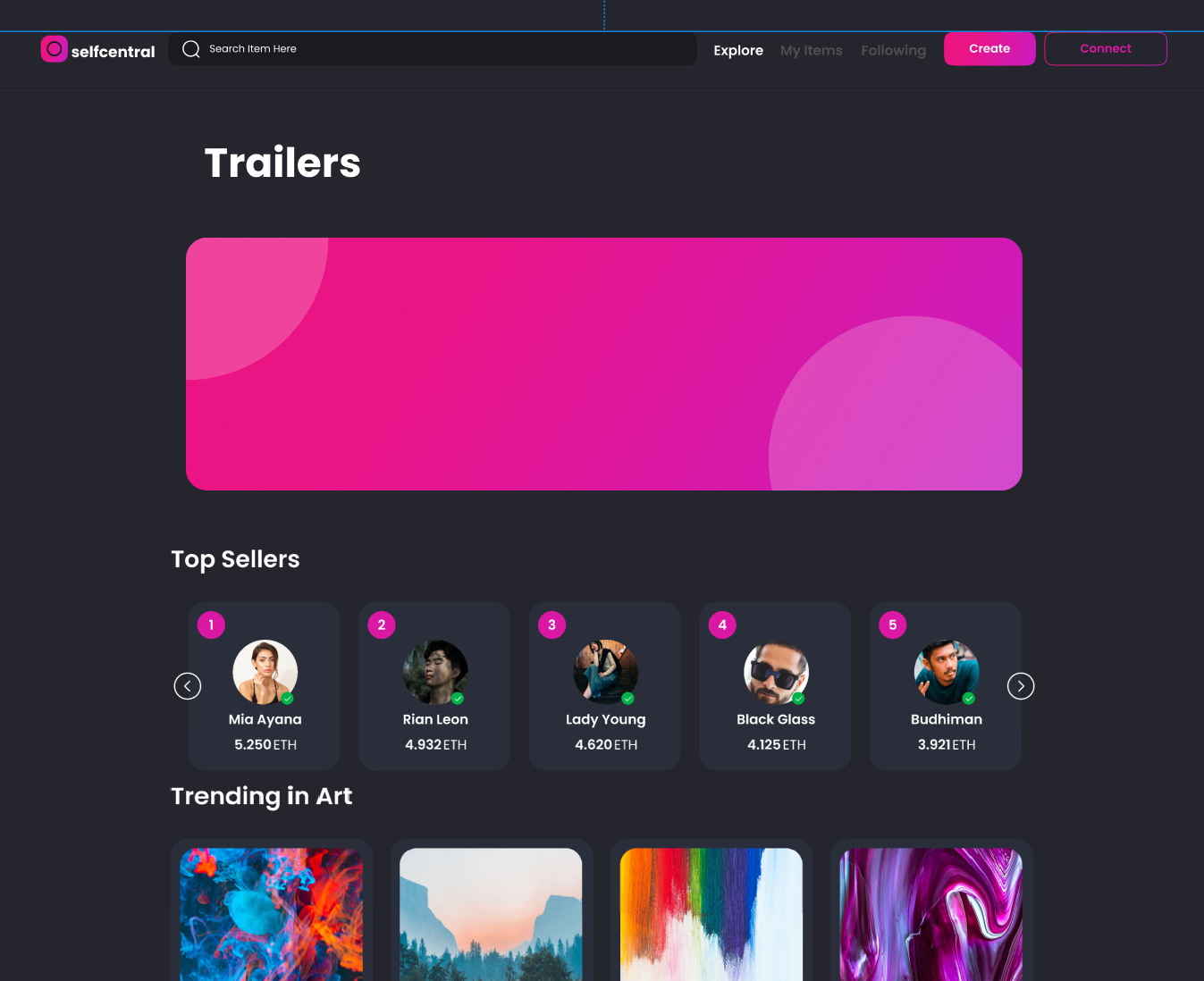
Task: Click rank 1 badge on seller card
Action: click(211, 625)
